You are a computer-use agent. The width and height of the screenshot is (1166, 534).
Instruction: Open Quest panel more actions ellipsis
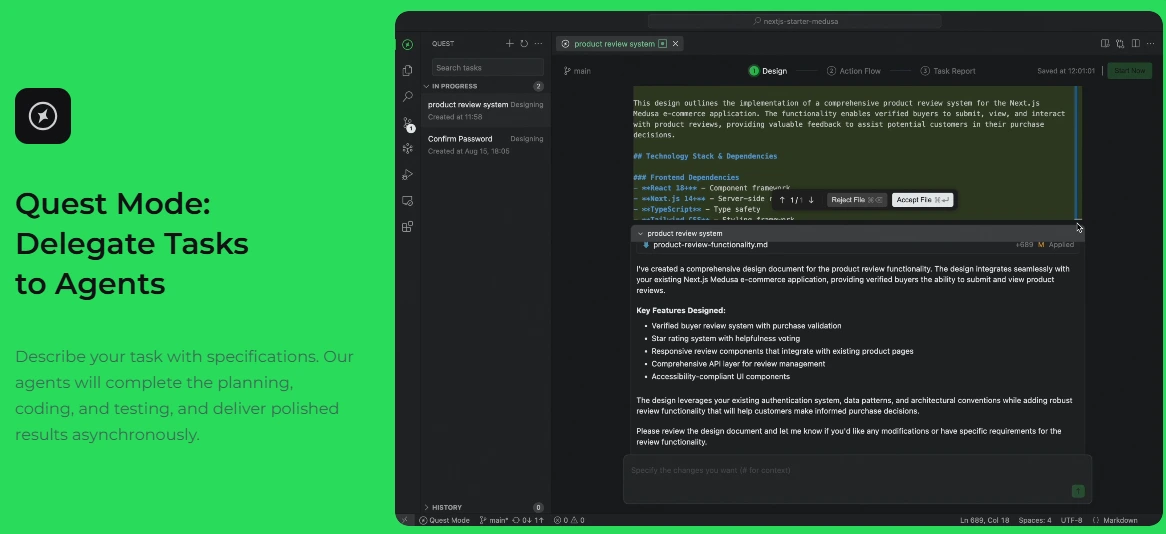tap(538, 44)
